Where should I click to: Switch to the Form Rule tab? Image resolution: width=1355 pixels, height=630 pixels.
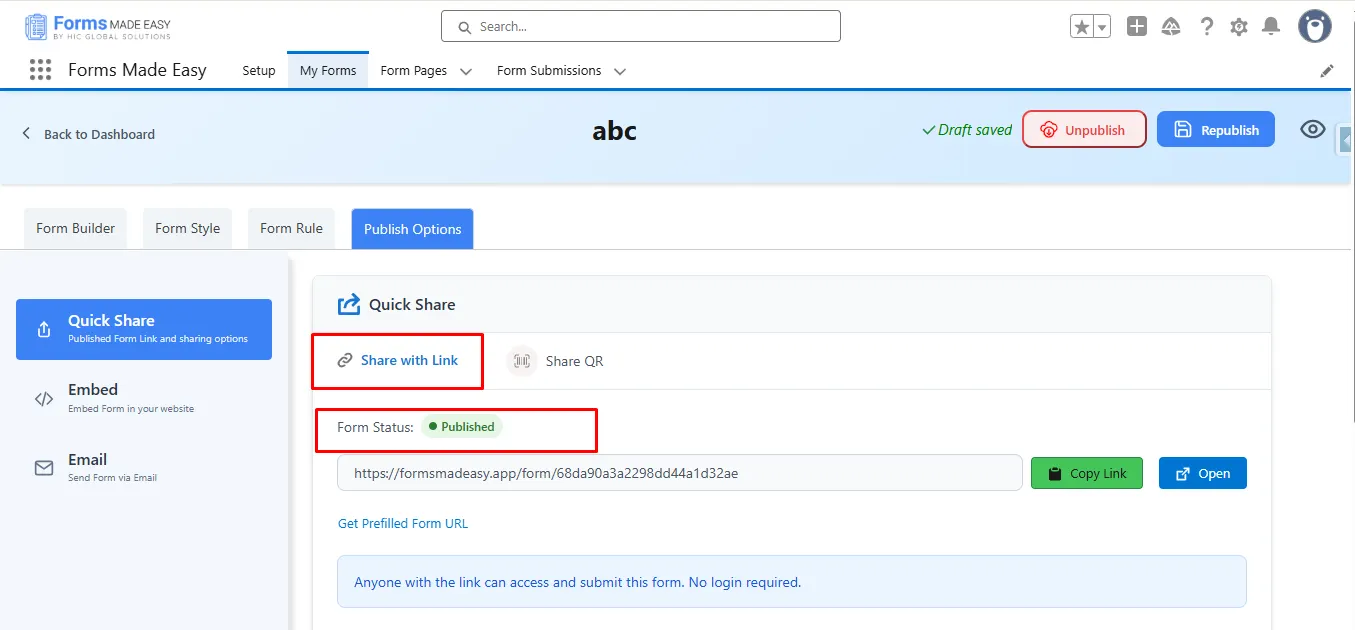(291, 228)
